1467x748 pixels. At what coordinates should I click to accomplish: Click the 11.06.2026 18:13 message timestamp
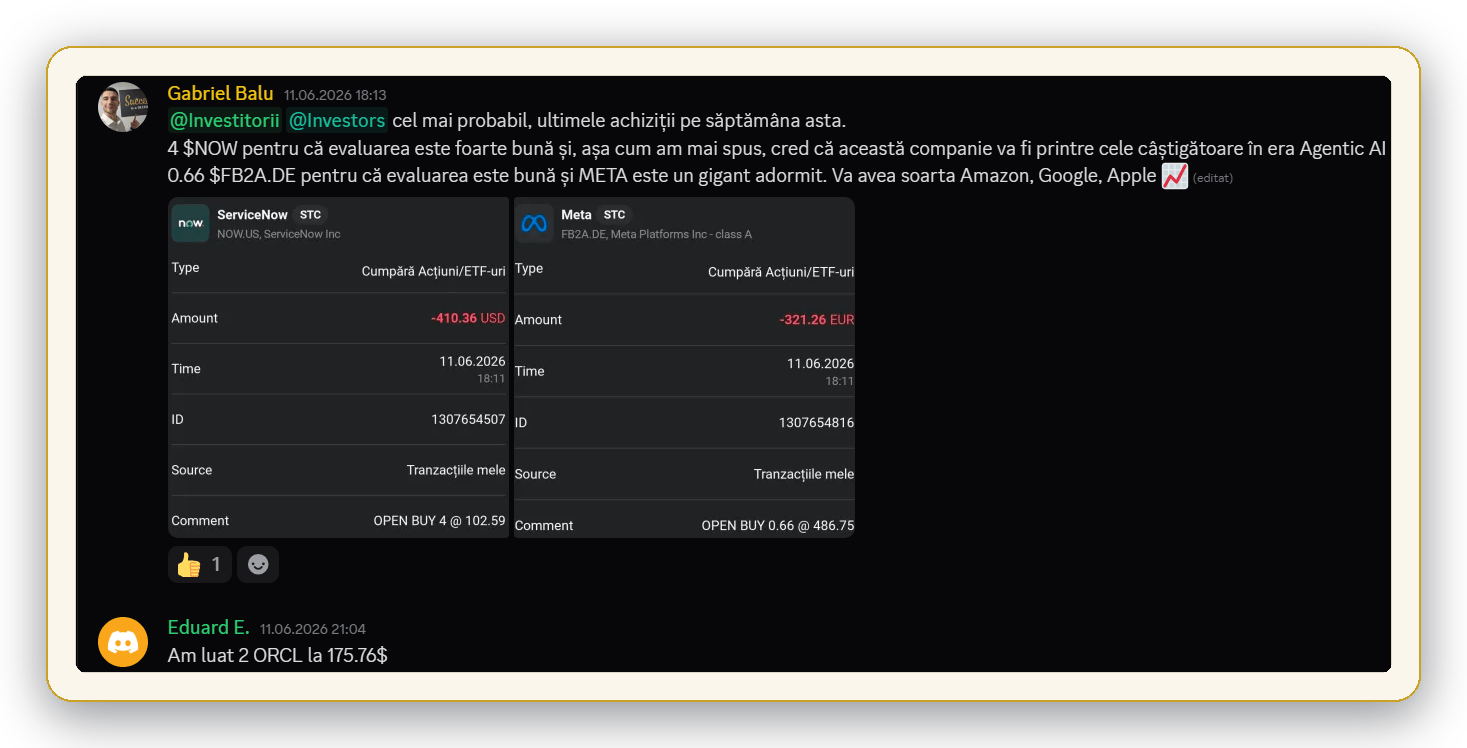[x=335, y=95]
